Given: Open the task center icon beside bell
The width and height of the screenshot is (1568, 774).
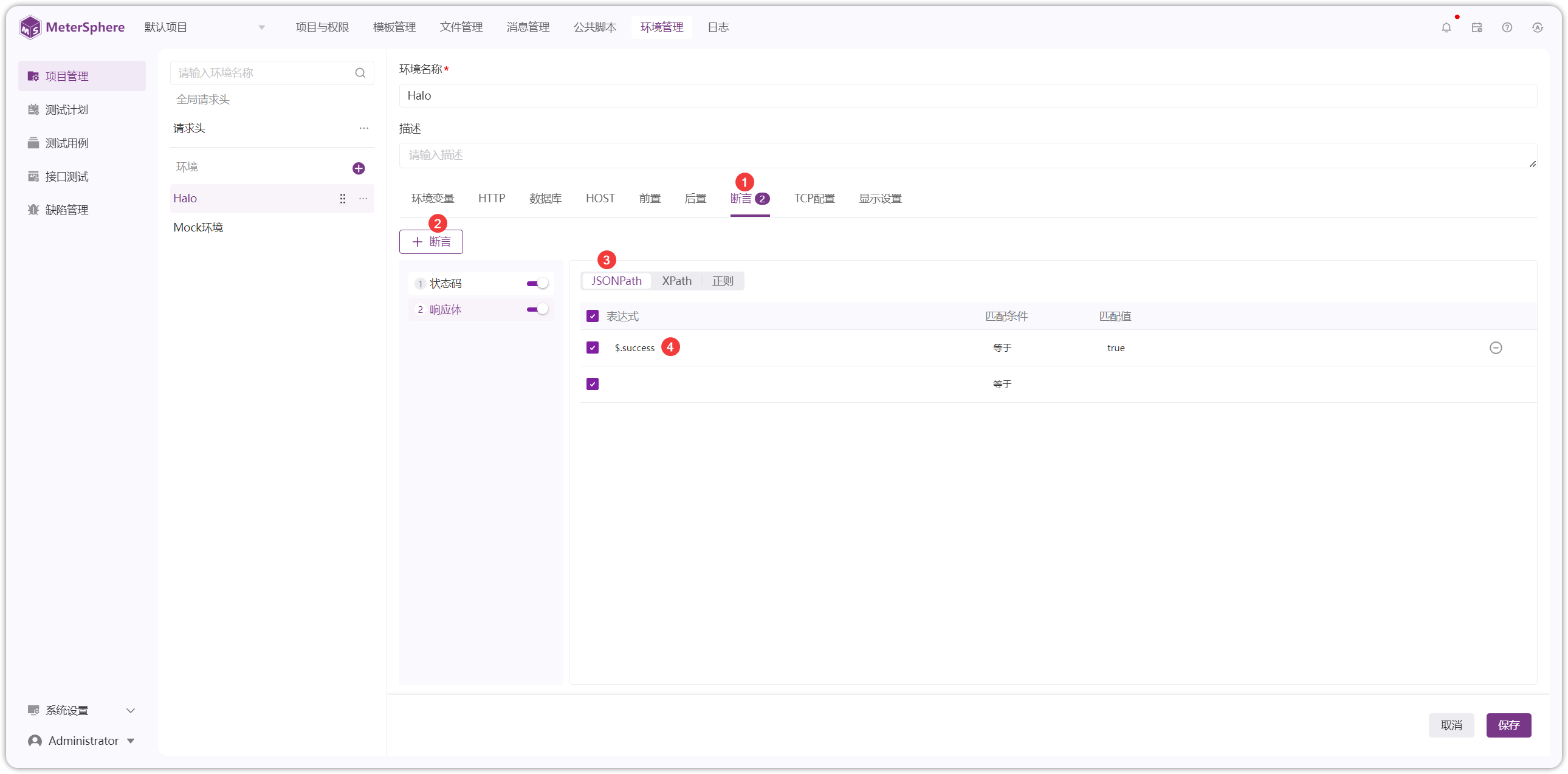Looking at the screenshot, I should pyautogui.click(x=1477, y=27).
